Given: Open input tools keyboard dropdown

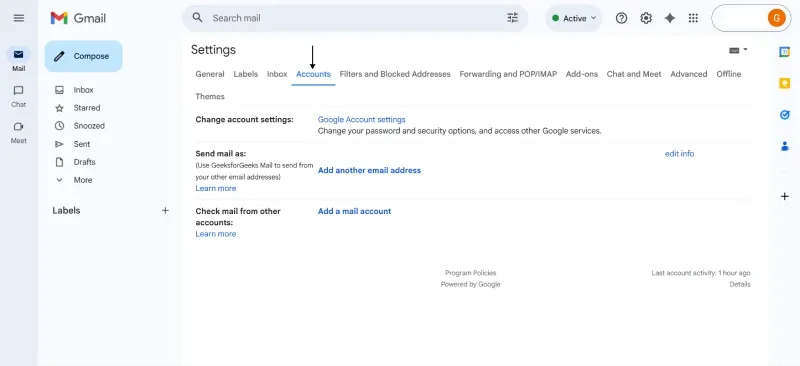Looking at the screenshot, I should [x=738, y=50].
